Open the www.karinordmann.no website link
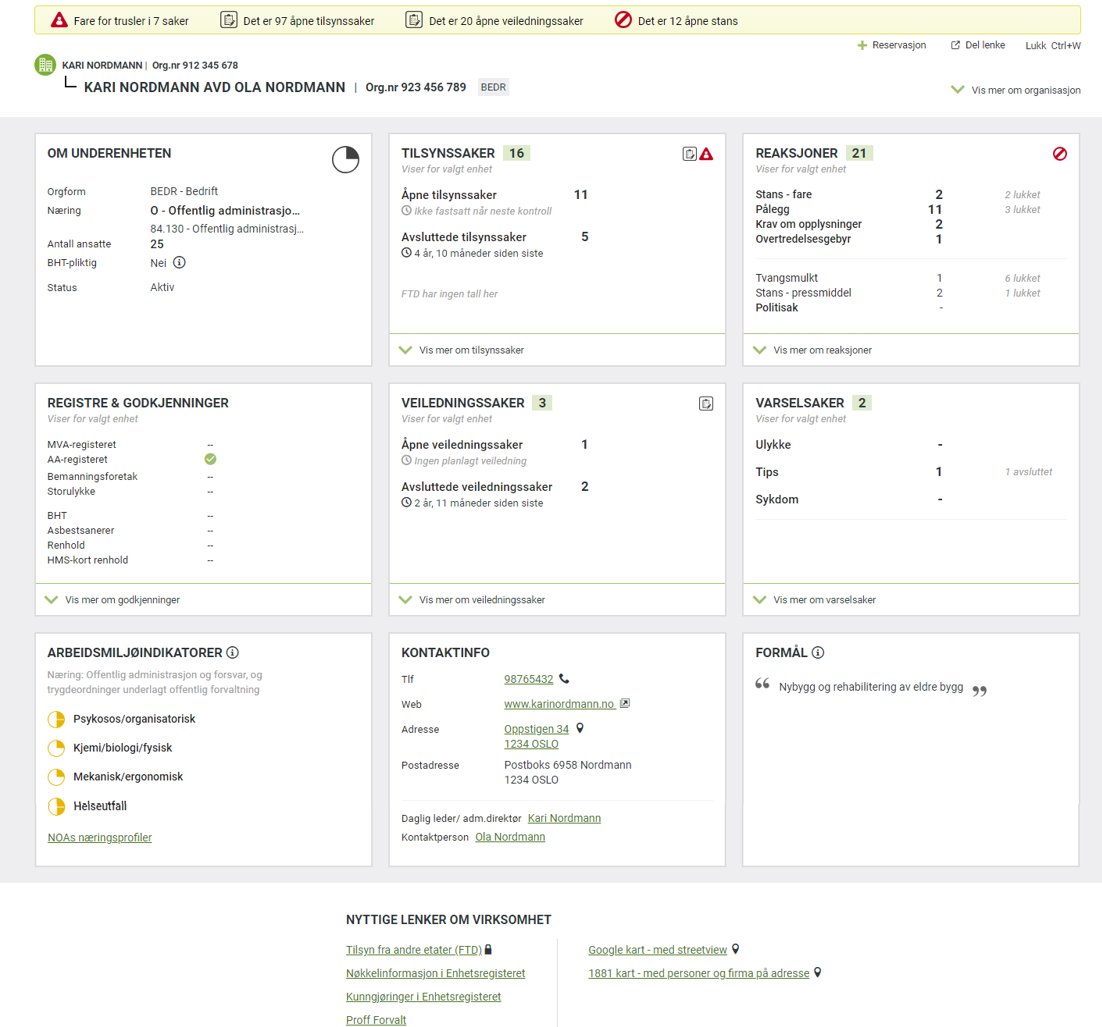 [559, 704]
